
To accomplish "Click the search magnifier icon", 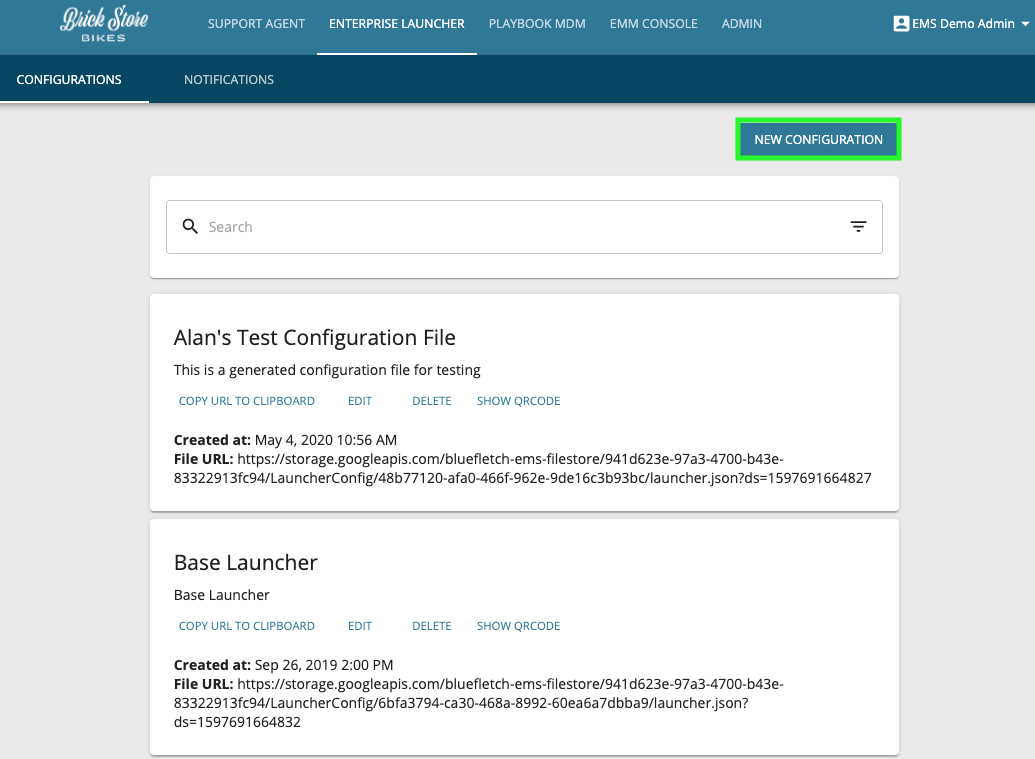I will (190, 226).
